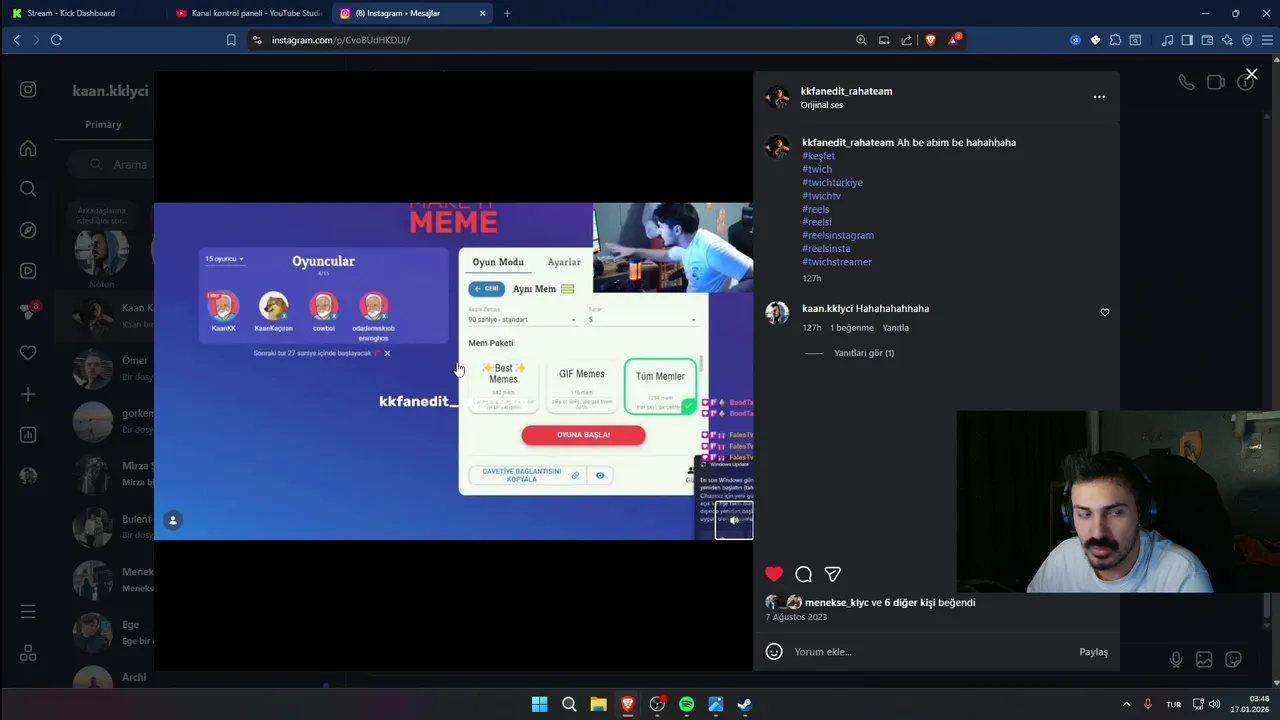Open Brave VPN shield icon
The image size is (1280, 720).
tap(1247, 40)
